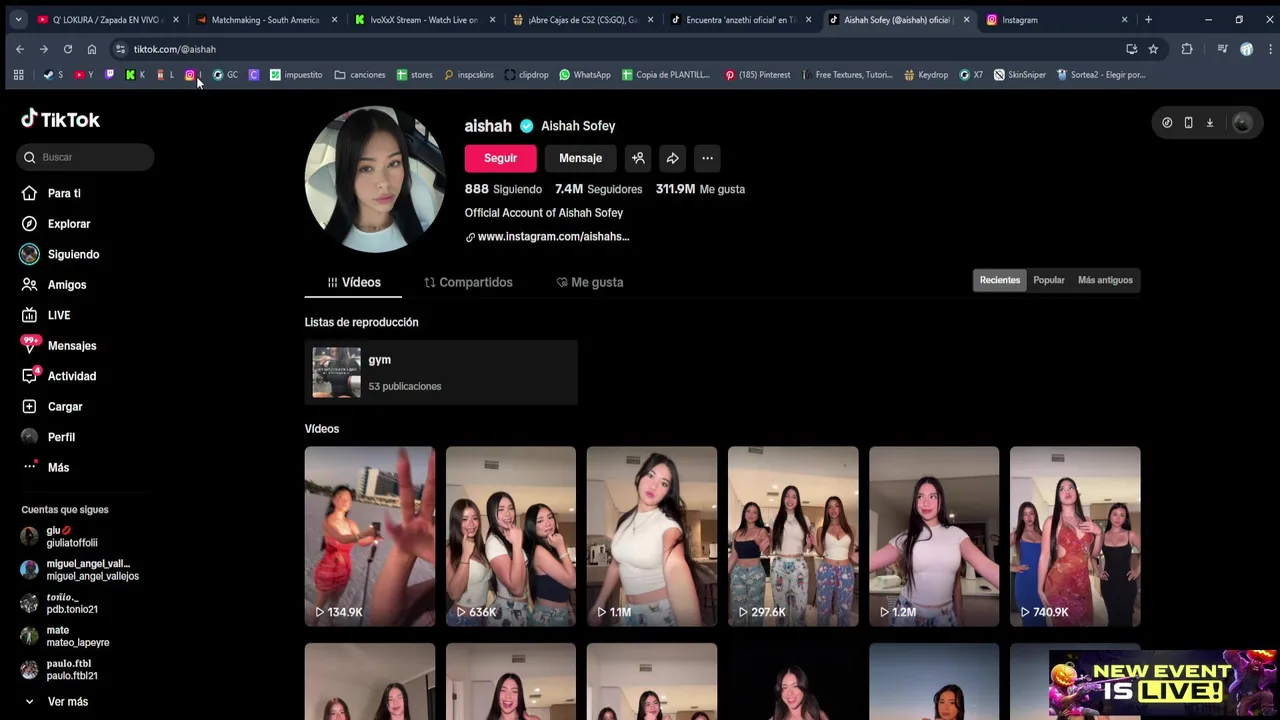Bookmark page with star icon

coord(1153,49)
